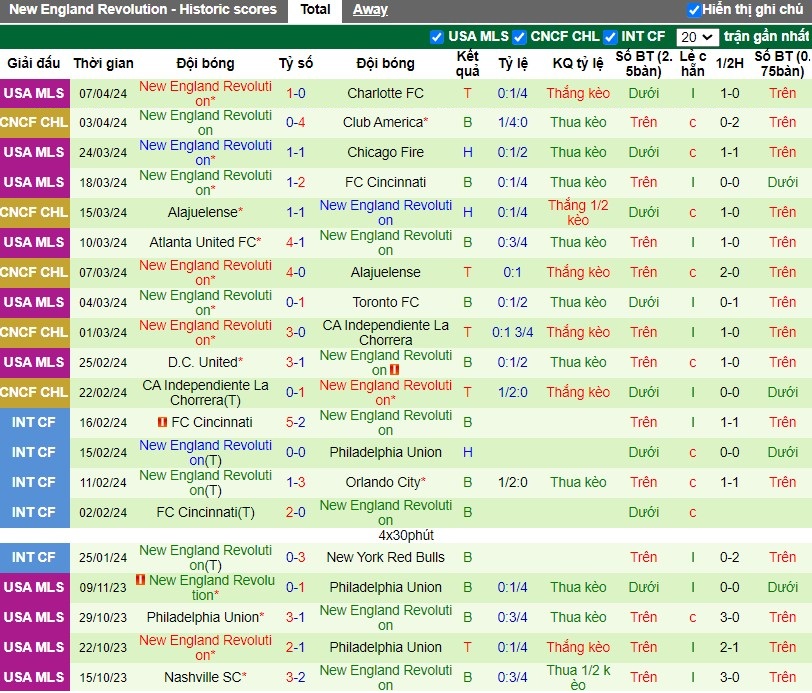
Task: Open Toronto FC team link
Action: 385,302
